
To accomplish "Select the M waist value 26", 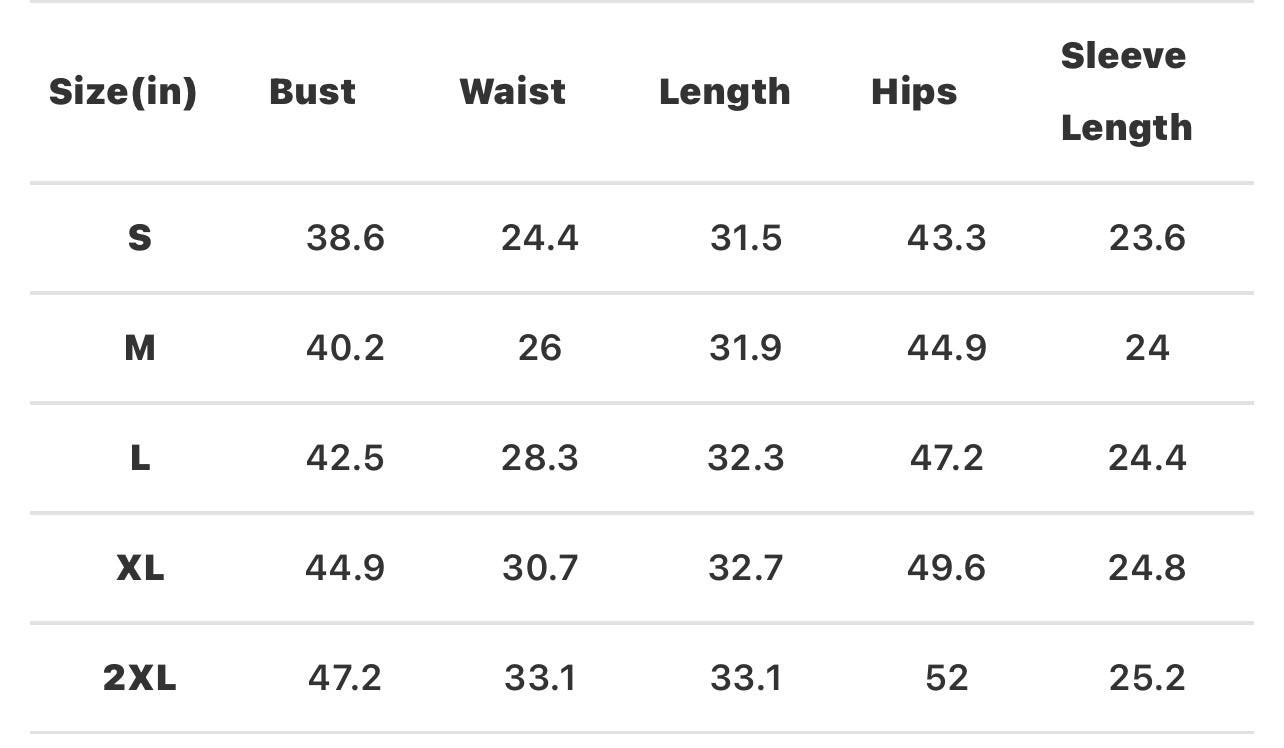I will point(540,348).
